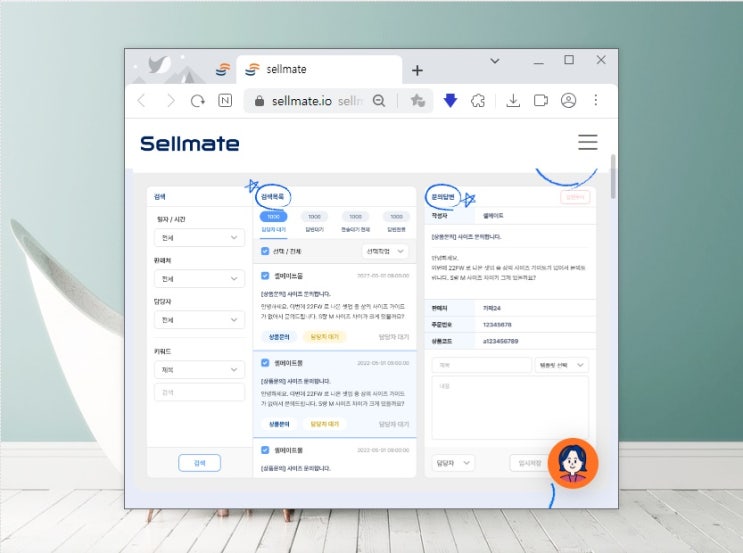Screen dimensions: 743x553
Task: Click the 임시저장 button
Action: point(529,463)
